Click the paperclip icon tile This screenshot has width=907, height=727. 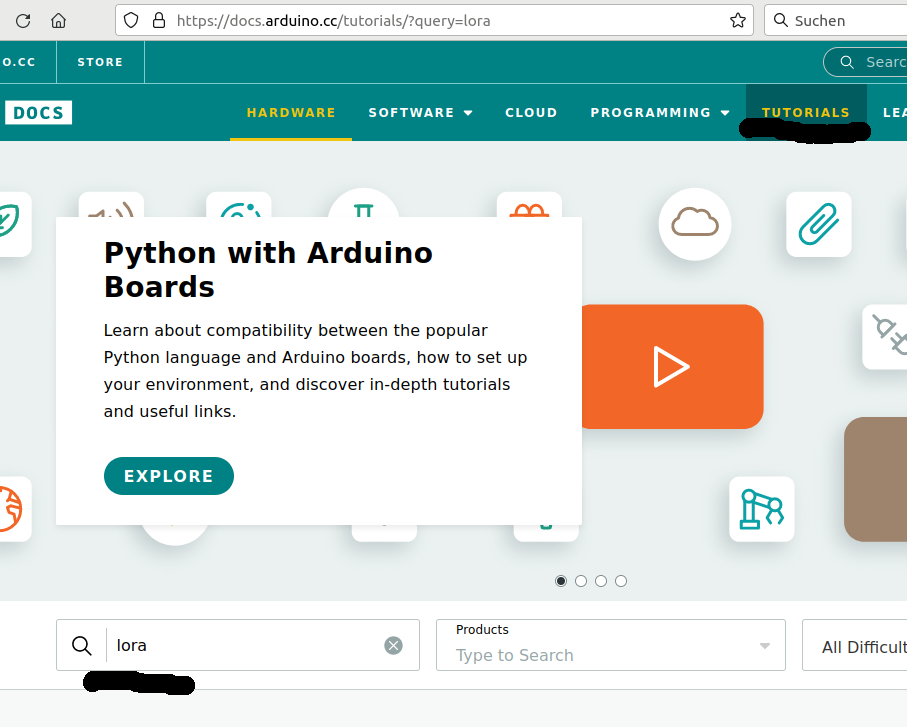818,224
